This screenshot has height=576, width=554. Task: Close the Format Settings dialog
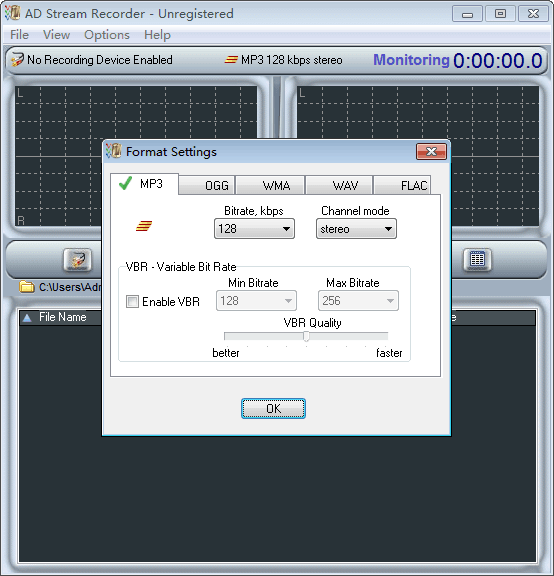431,151
